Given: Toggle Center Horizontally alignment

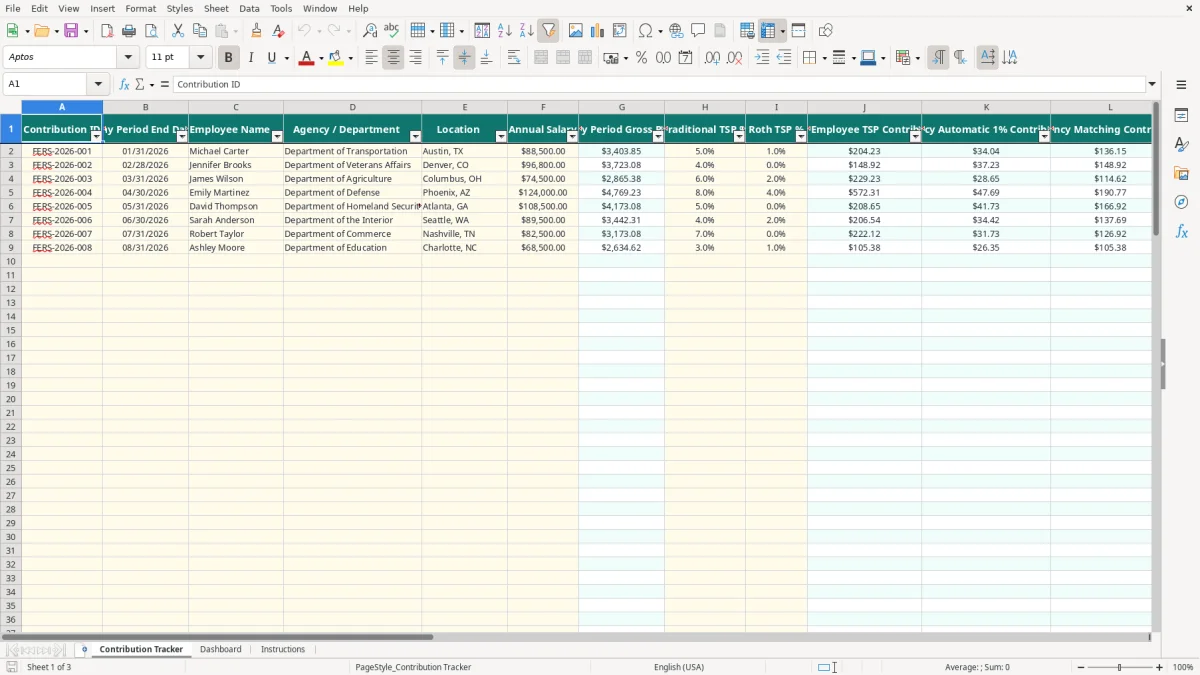Looking at the screenshot, I should [x=393, y=58].
